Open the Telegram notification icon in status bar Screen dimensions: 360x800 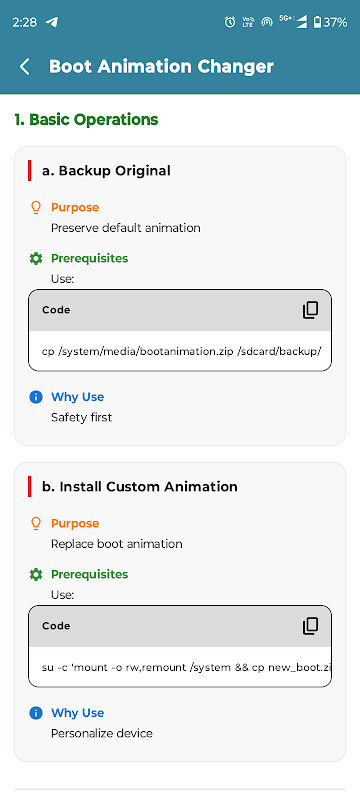(52, 22)
